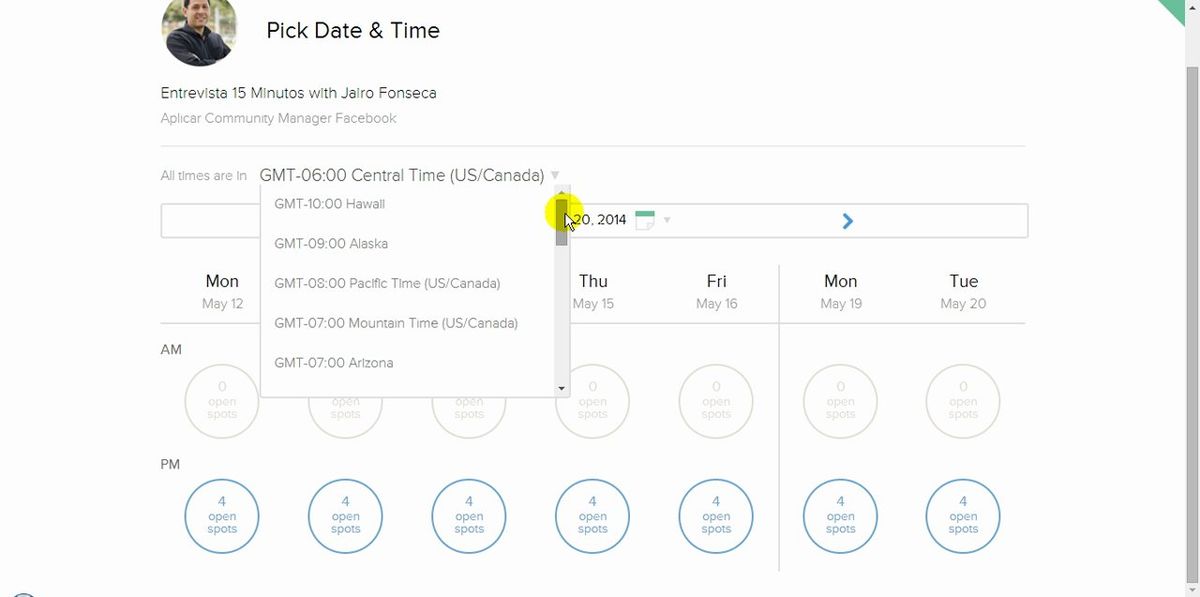Select GMT-07:00 Mountain Time (US/Canada)
This screenshot has width=1200, height=597.
point(397,323)
